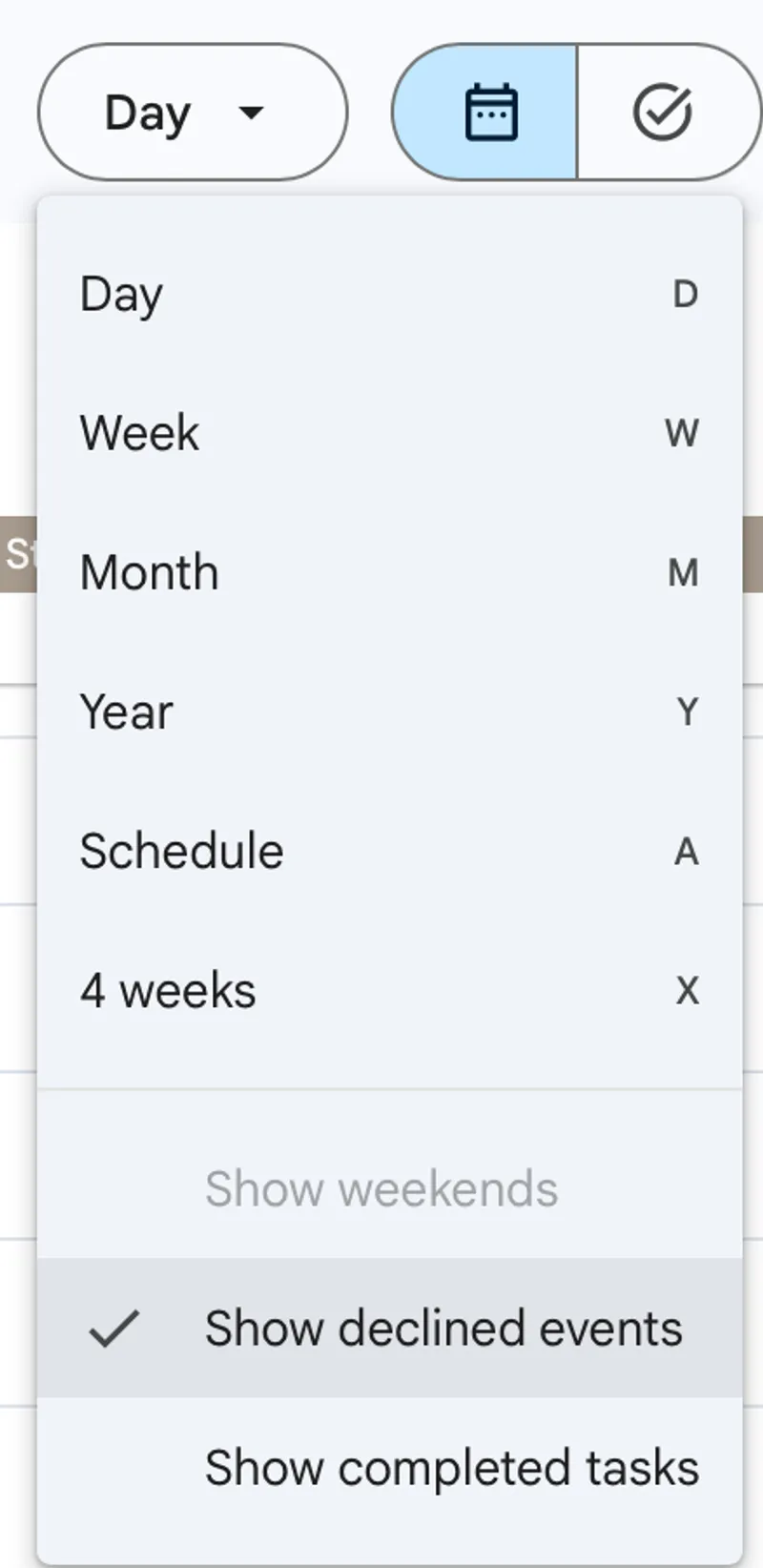Screen dimensions: 763x1568
Task: Switch to the Tasks checkmark icon
Action: coord(662,113)
